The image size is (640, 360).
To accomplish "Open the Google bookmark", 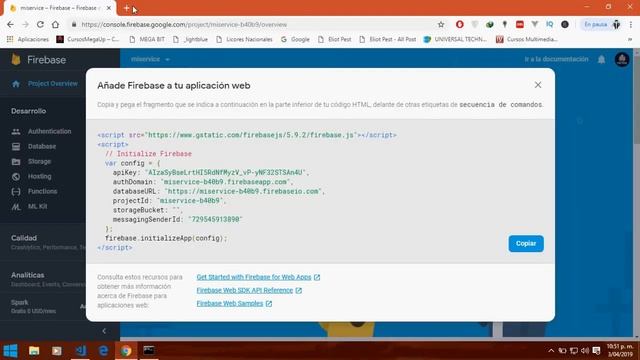I will 295,39.
